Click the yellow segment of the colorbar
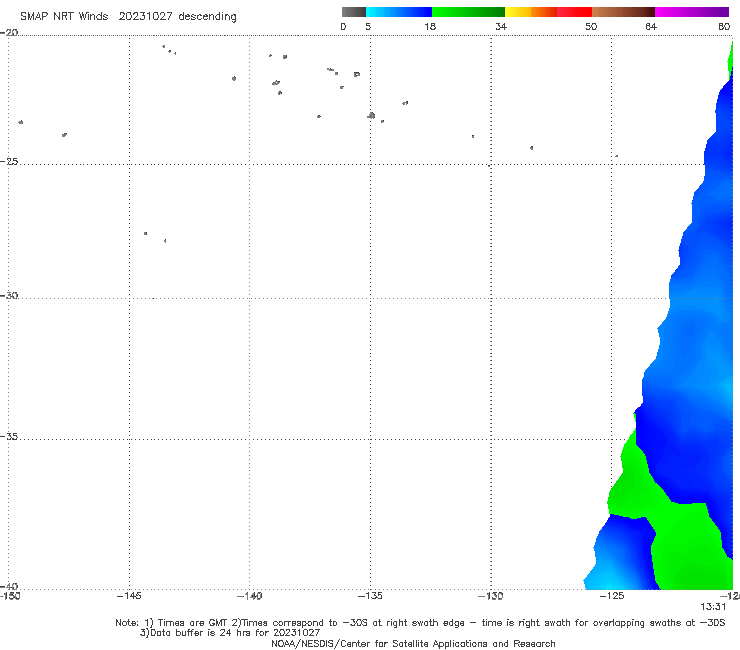This screenshot has height=650, width=740. coord(518,12)
